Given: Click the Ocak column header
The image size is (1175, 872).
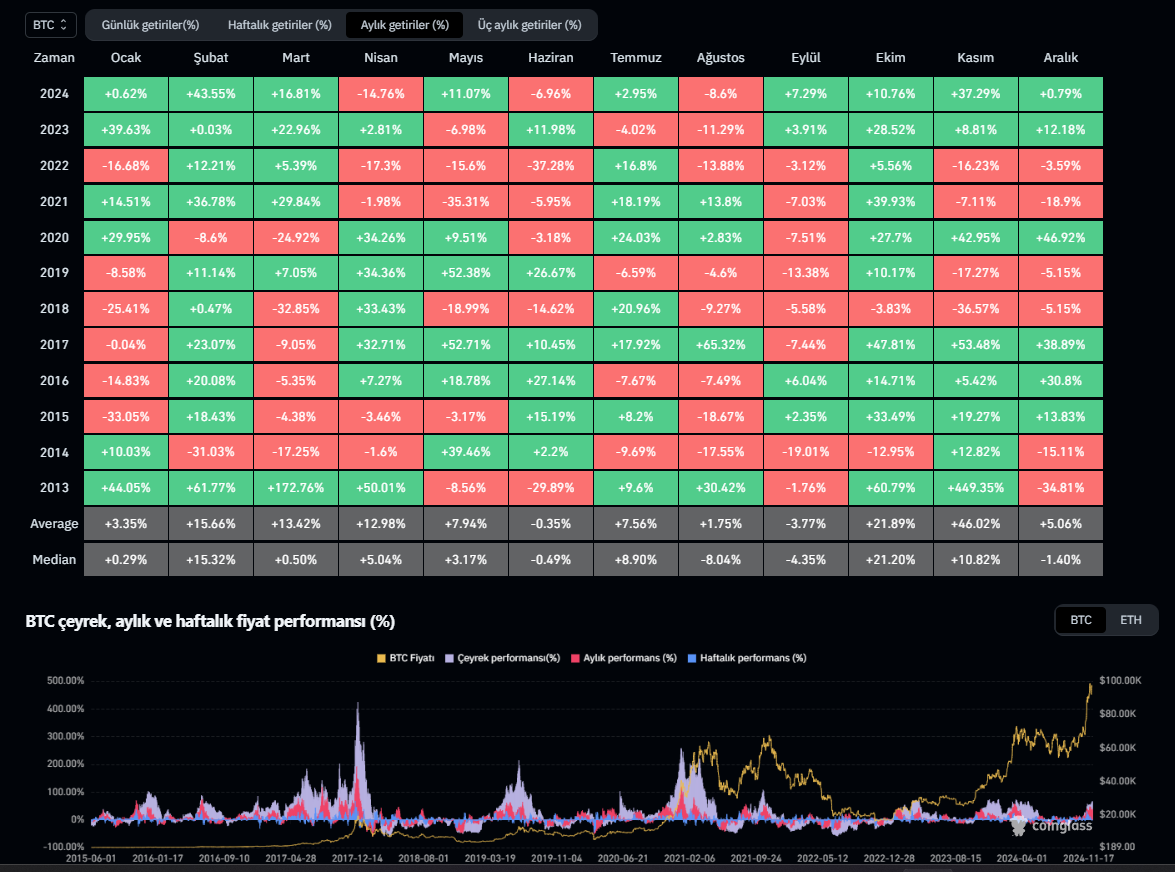Looking at the screenshot, I should pos(125,58).
